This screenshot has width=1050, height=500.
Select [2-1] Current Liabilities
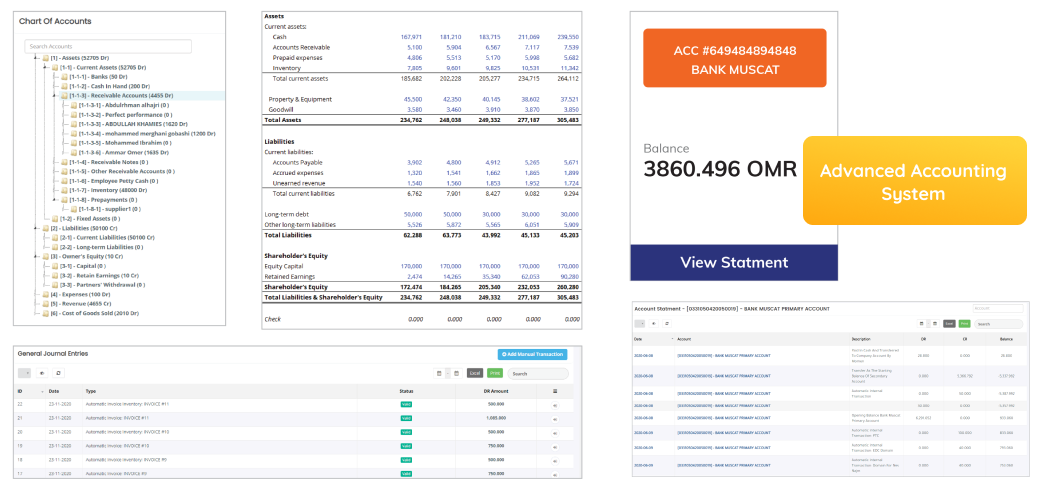click(x=107, y=237)
